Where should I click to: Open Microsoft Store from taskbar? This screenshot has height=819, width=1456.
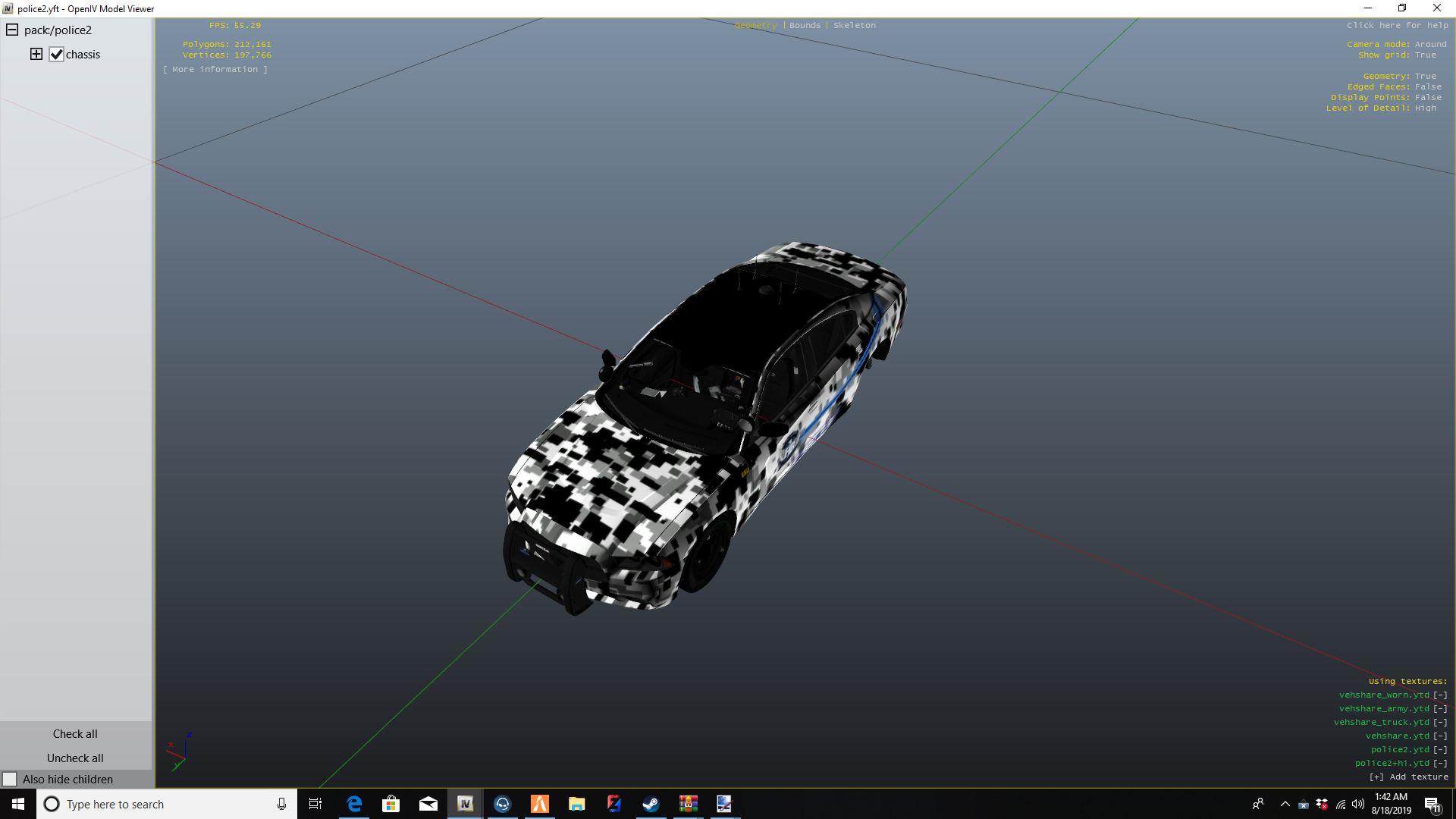[x=391, y=804]
